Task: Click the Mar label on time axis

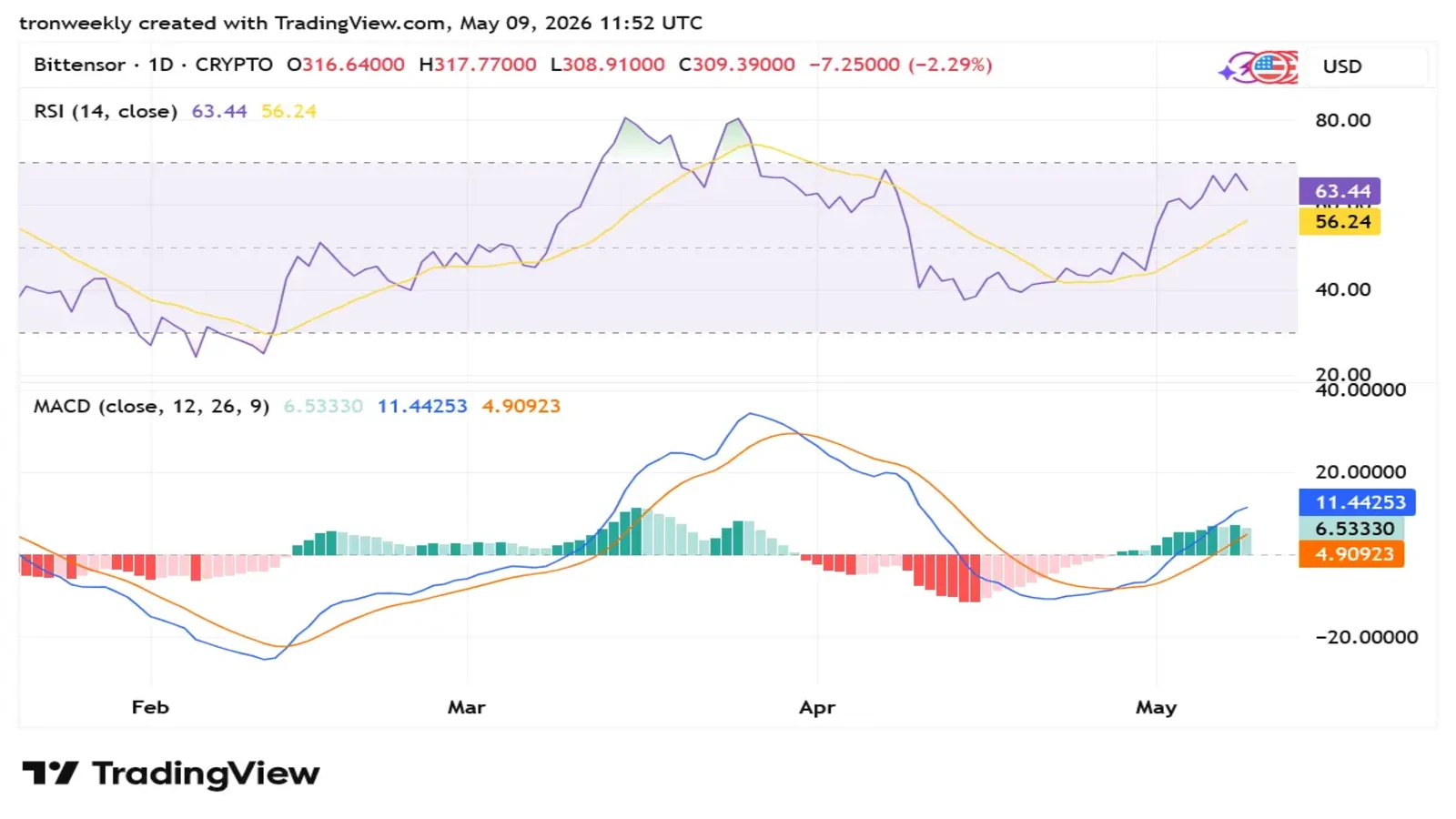Action: click(x=467, y=707)
